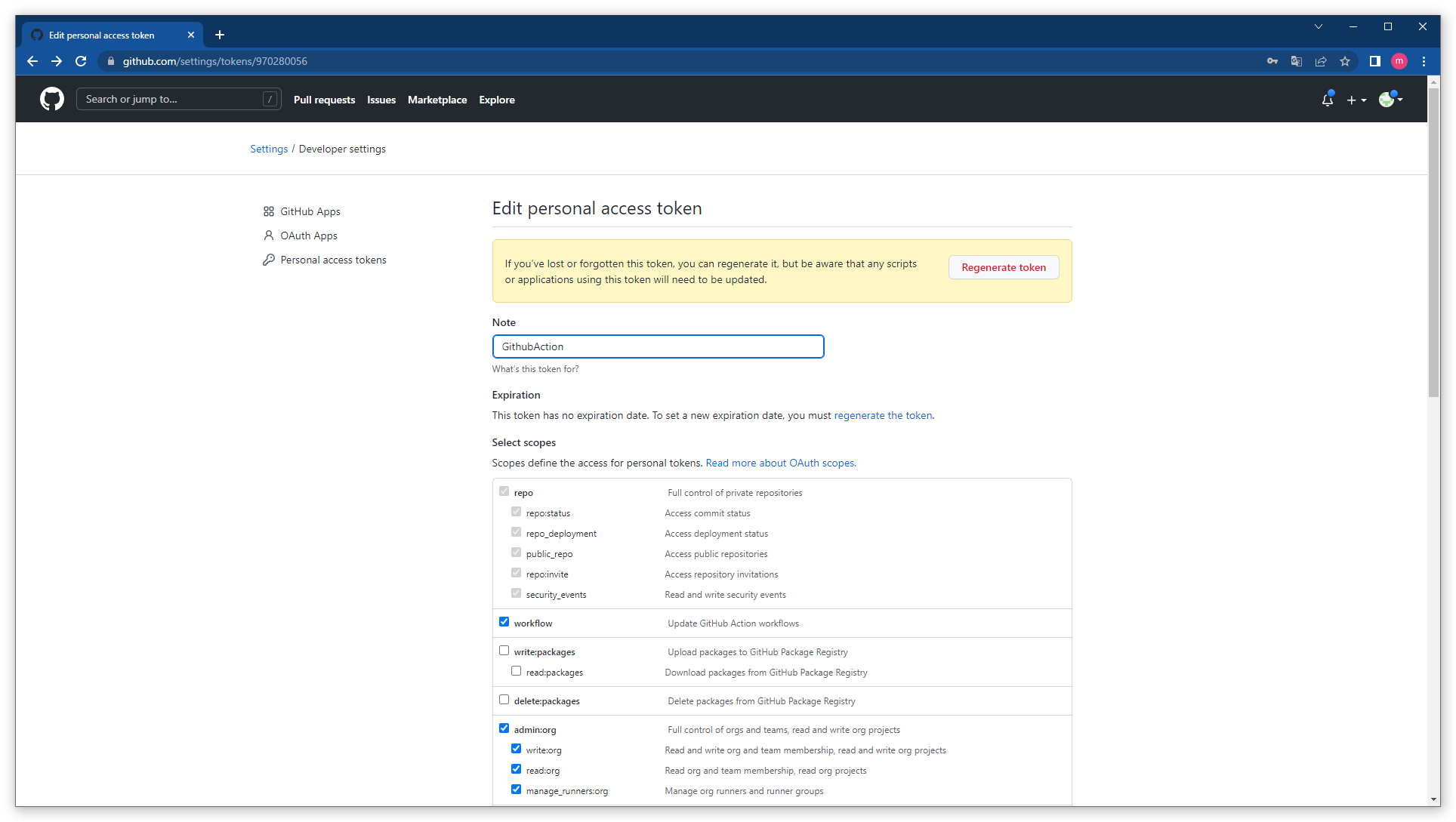The image size is (1456, 822).
Task: Select the Marketplace menu item
Action: 437,100
